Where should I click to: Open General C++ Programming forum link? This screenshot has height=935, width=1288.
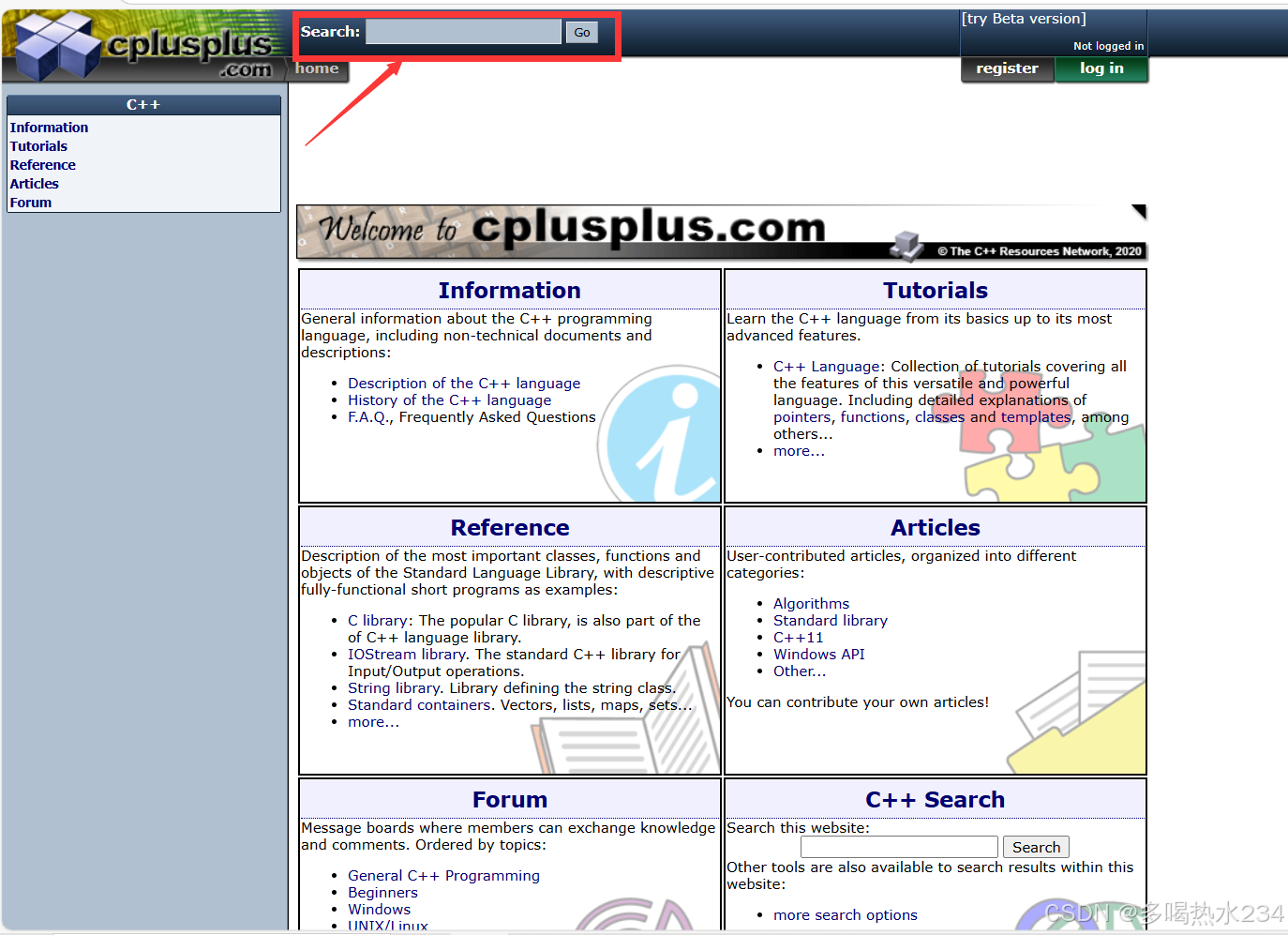tap(443, 876)
